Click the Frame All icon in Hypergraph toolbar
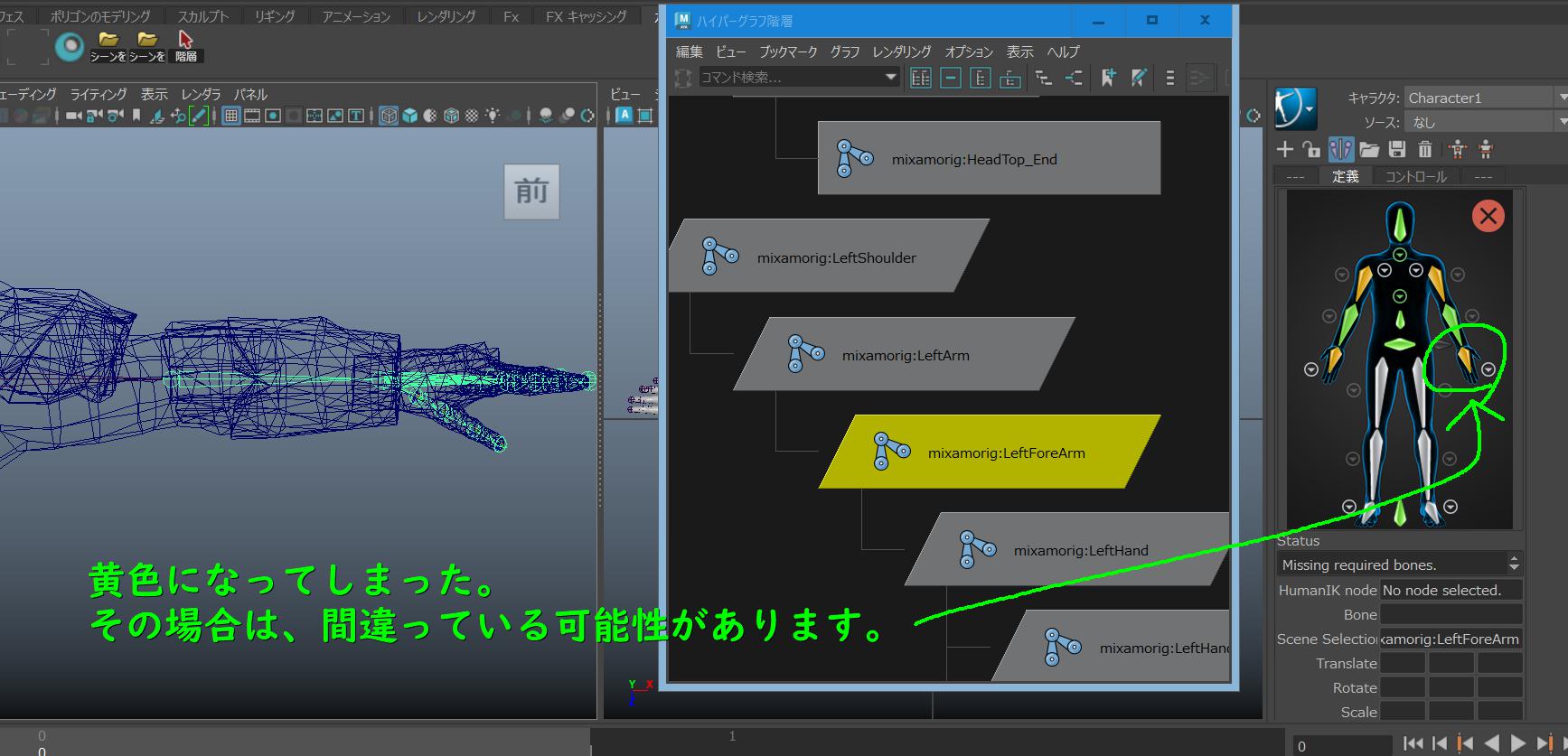This screenshot has height=756, width=1568. click(x=921, y=79)
